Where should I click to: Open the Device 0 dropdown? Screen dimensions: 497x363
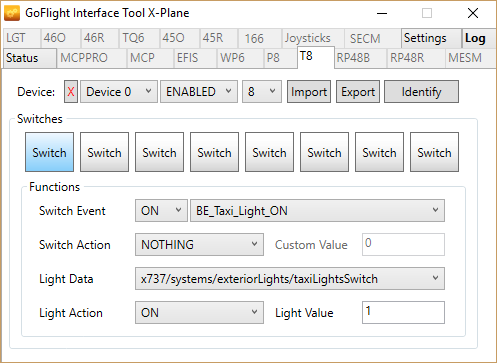pyautogui.click(x=119, y=91)
